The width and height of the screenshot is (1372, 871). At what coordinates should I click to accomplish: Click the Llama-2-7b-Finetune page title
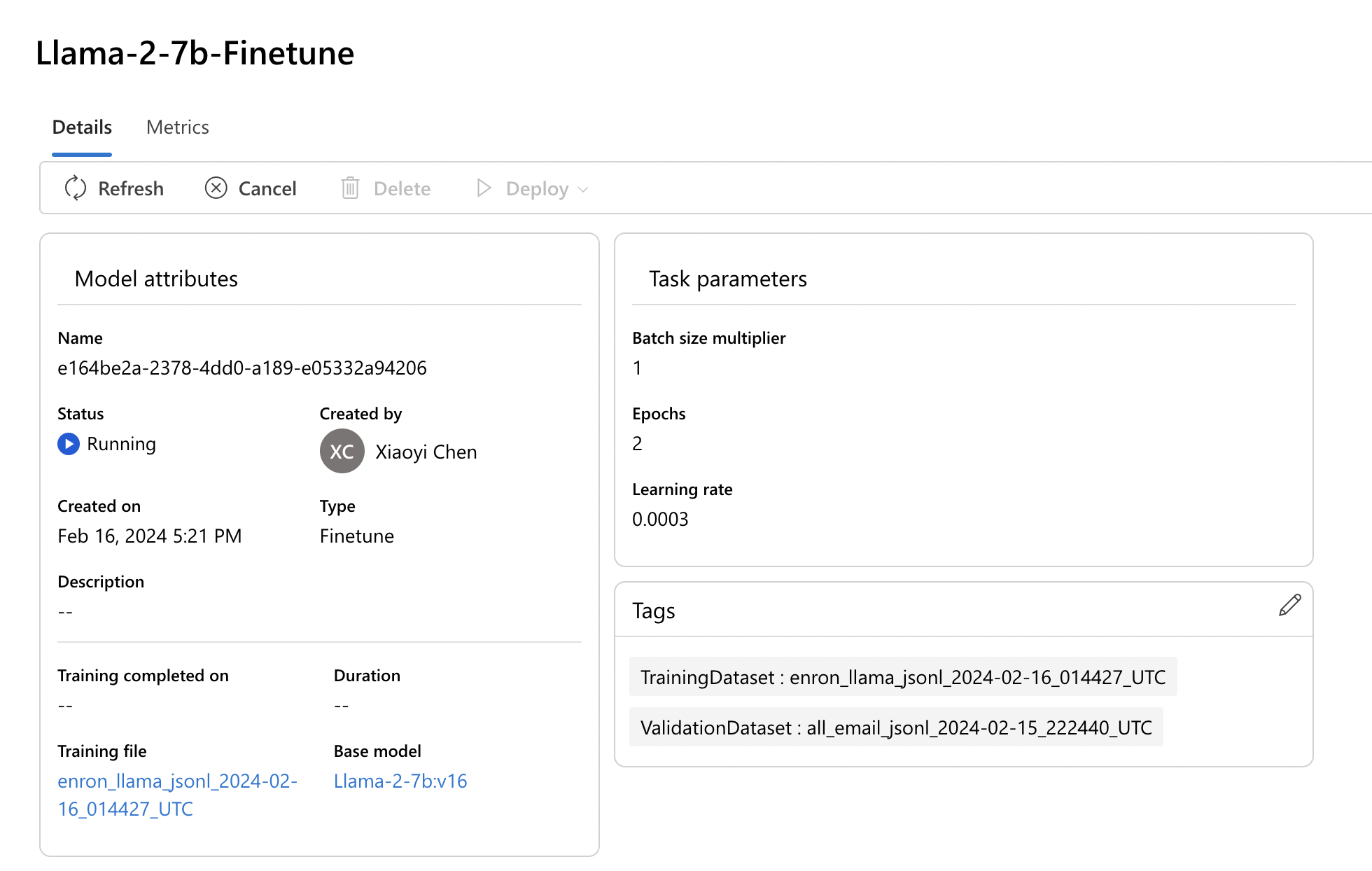coord(195,53)
